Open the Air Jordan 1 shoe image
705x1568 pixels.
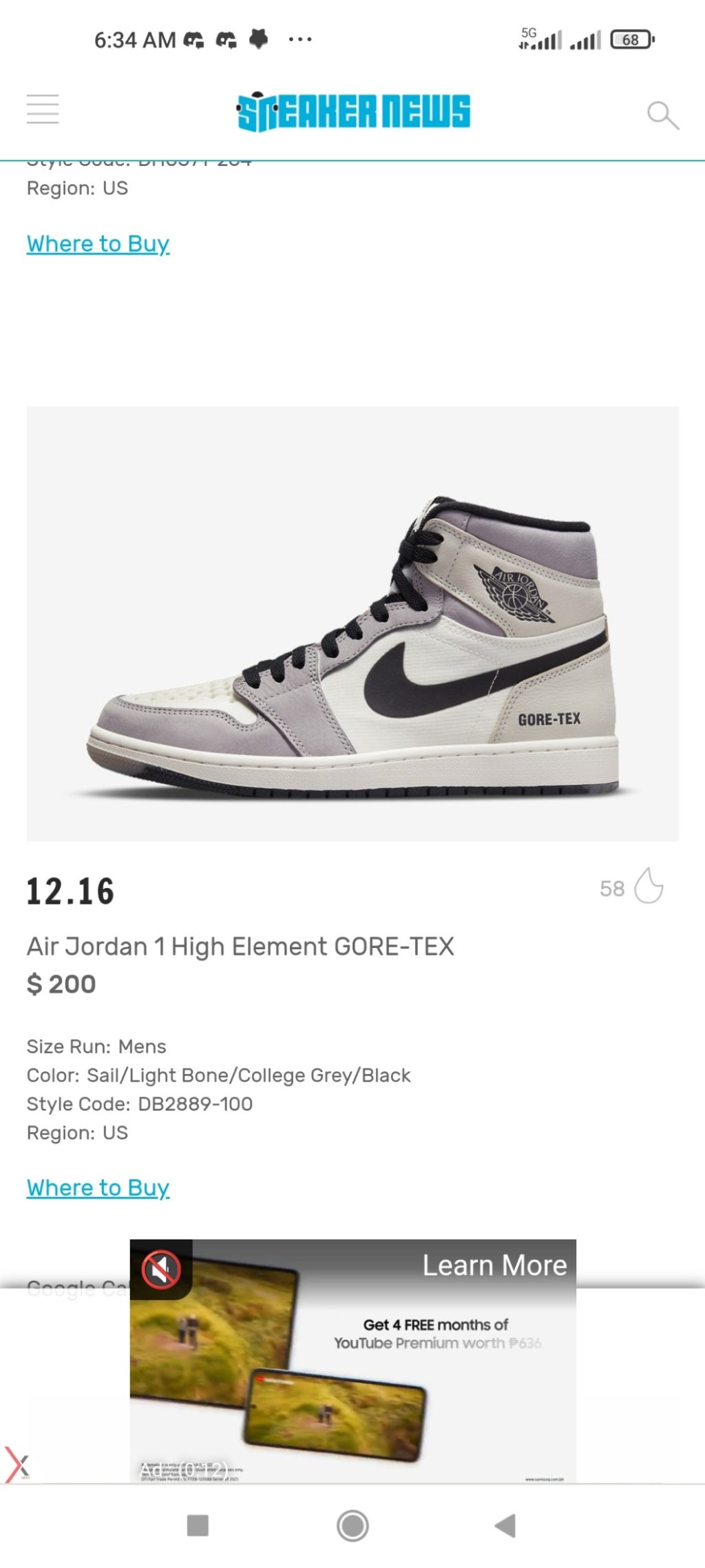(352, 623)
